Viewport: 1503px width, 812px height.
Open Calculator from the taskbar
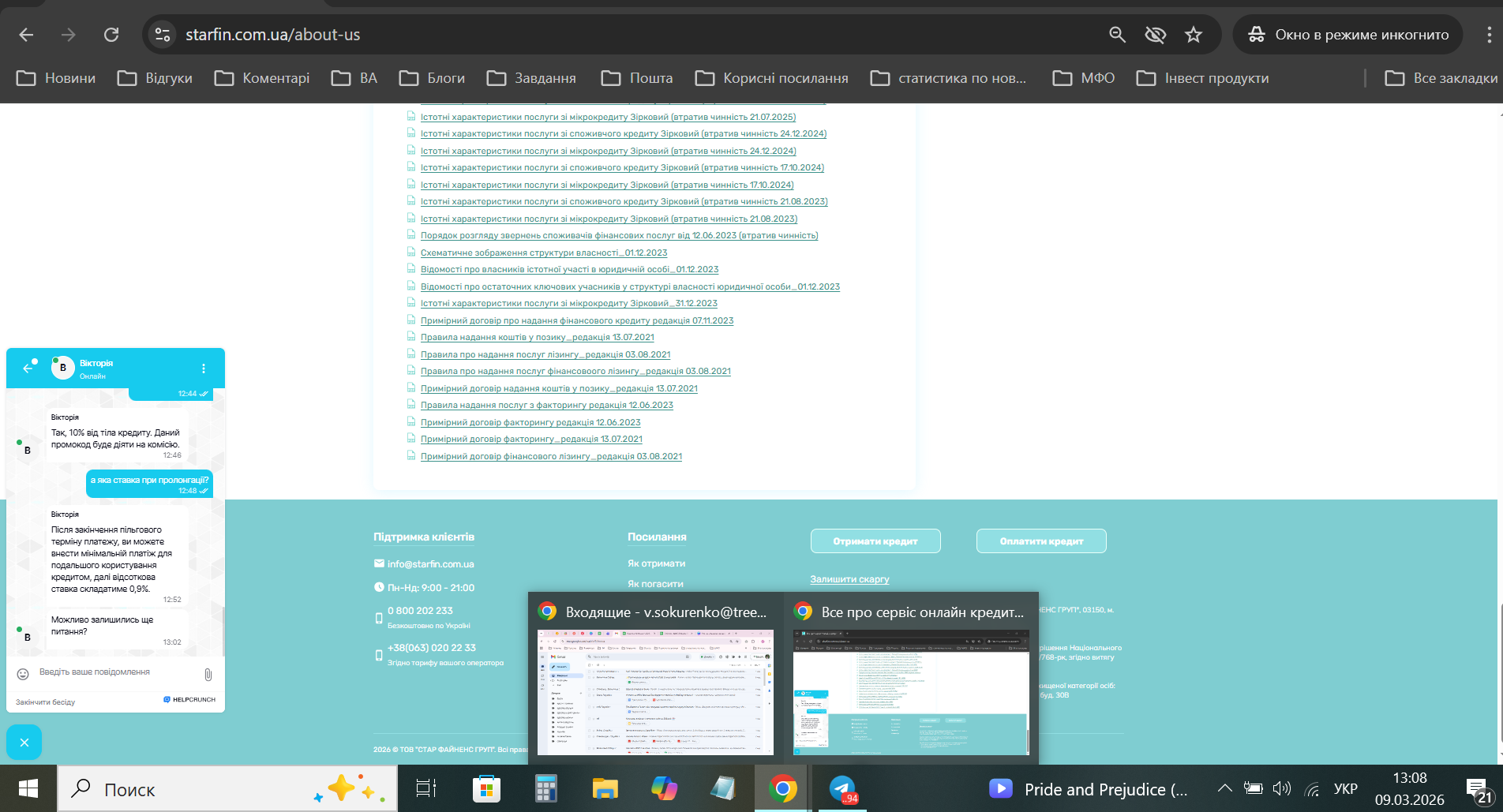coord(545,788)
